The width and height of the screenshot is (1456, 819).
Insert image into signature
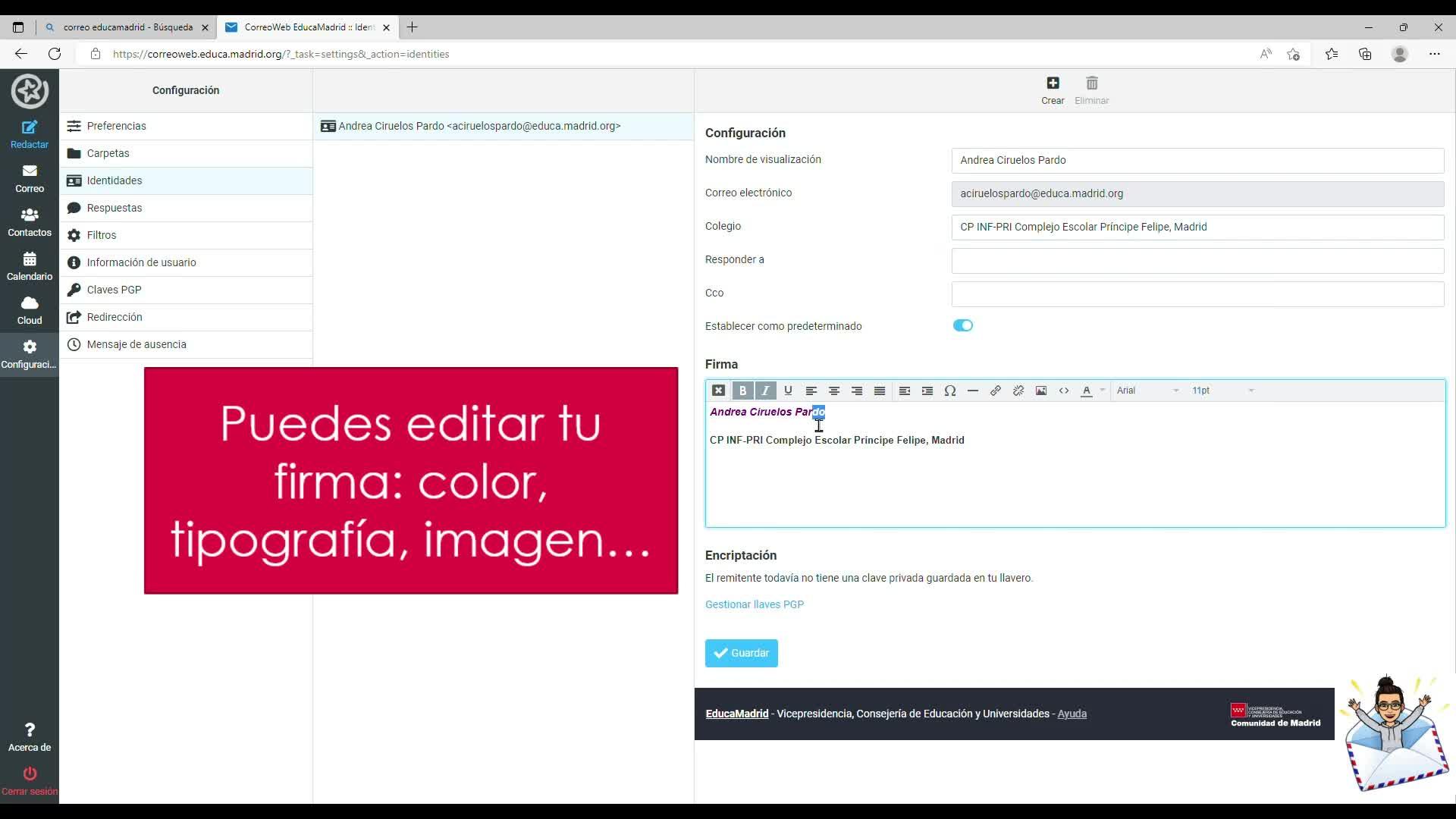(1041, 391)
